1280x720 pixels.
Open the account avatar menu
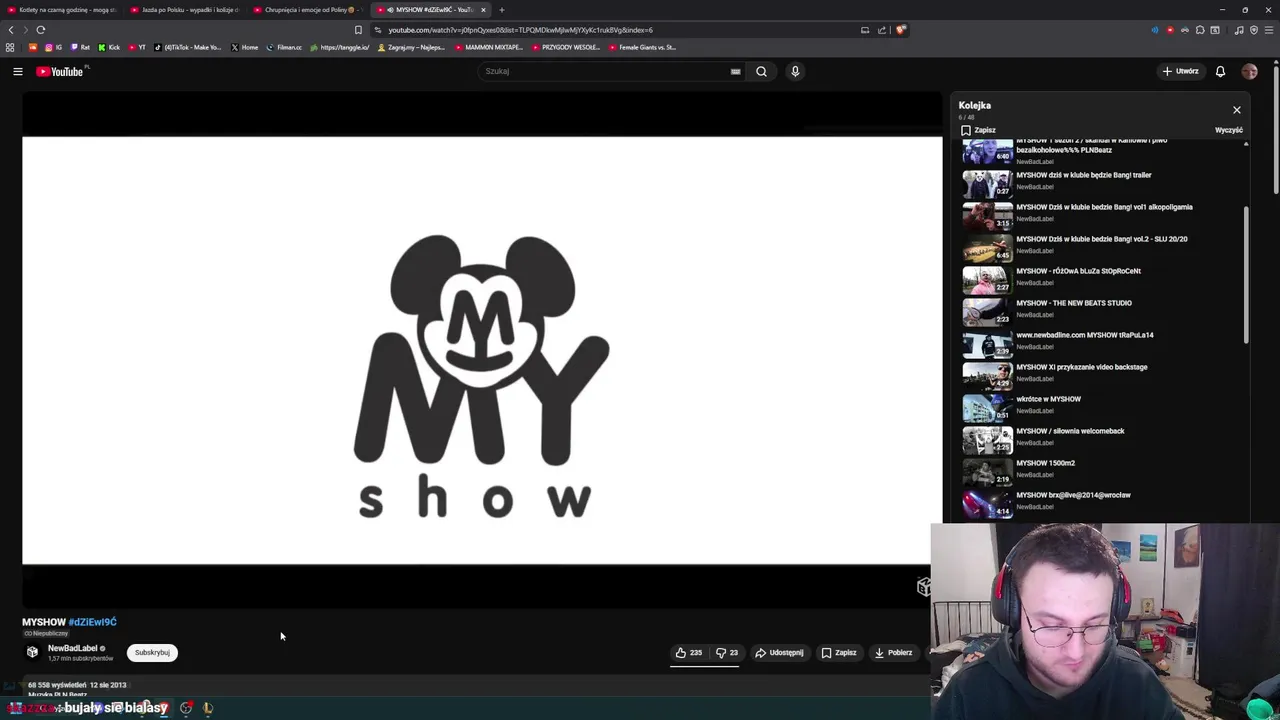pos(1249,71)
